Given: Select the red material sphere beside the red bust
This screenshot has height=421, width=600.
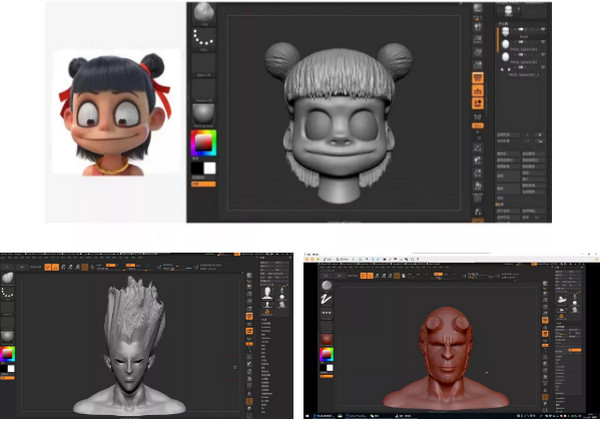Looking at the screenshot, I should pos(324,339).
